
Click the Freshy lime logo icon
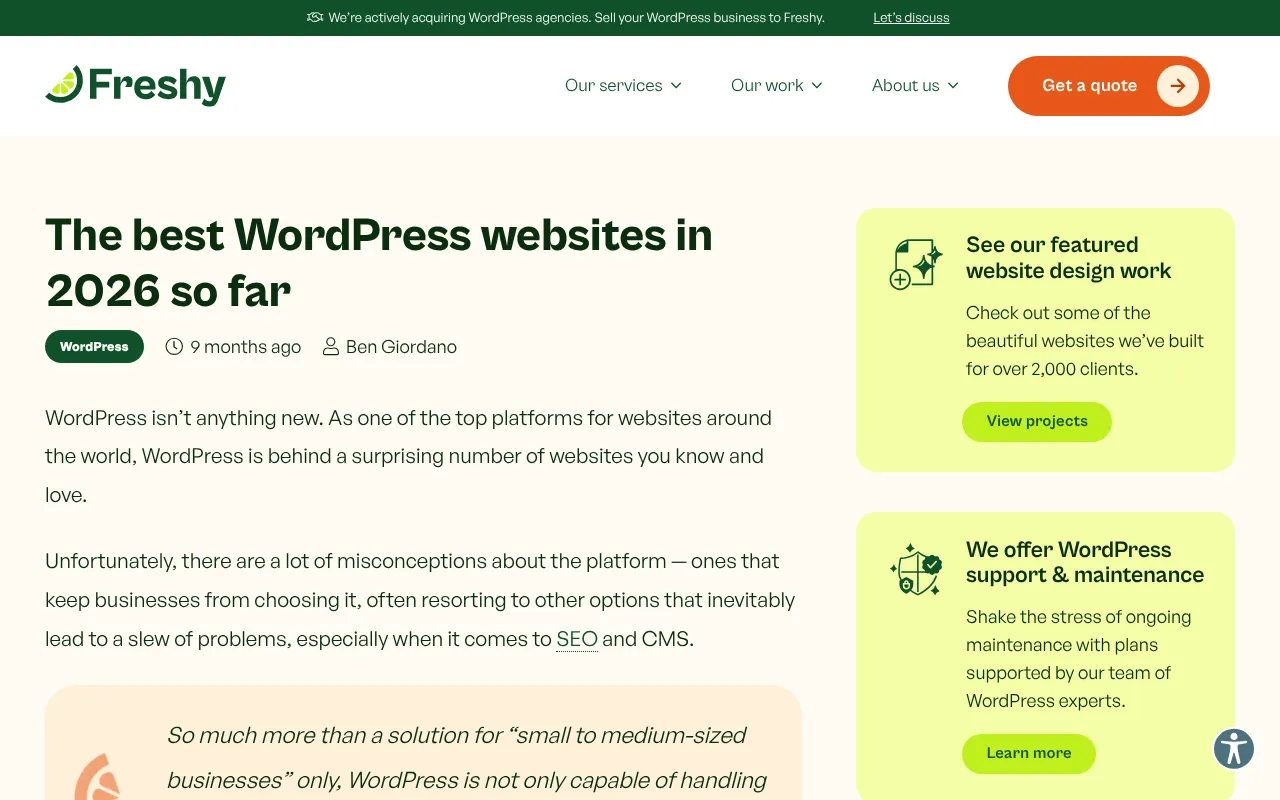coord(64,84)
